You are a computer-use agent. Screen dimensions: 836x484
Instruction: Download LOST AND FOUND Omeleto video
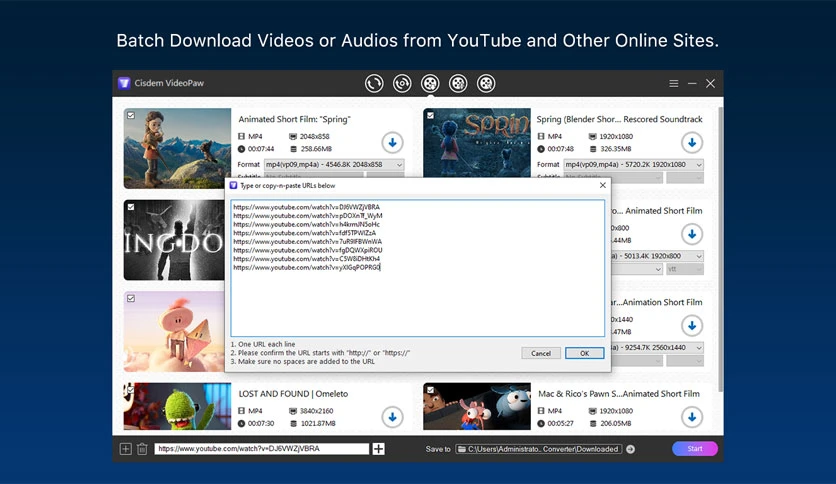tap(392, 417)
